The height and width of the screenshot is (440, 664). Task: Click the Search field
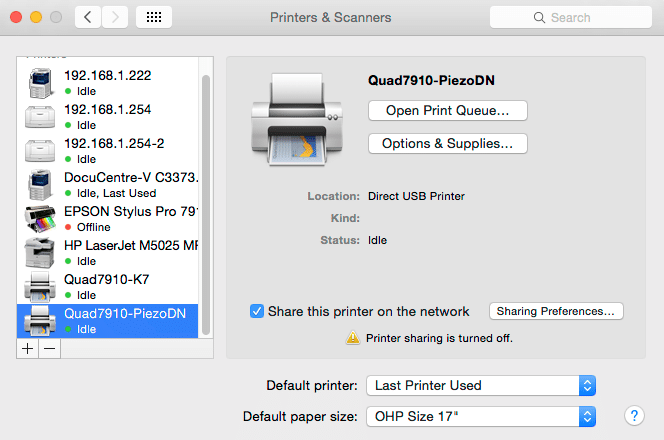tap(565, 18)
